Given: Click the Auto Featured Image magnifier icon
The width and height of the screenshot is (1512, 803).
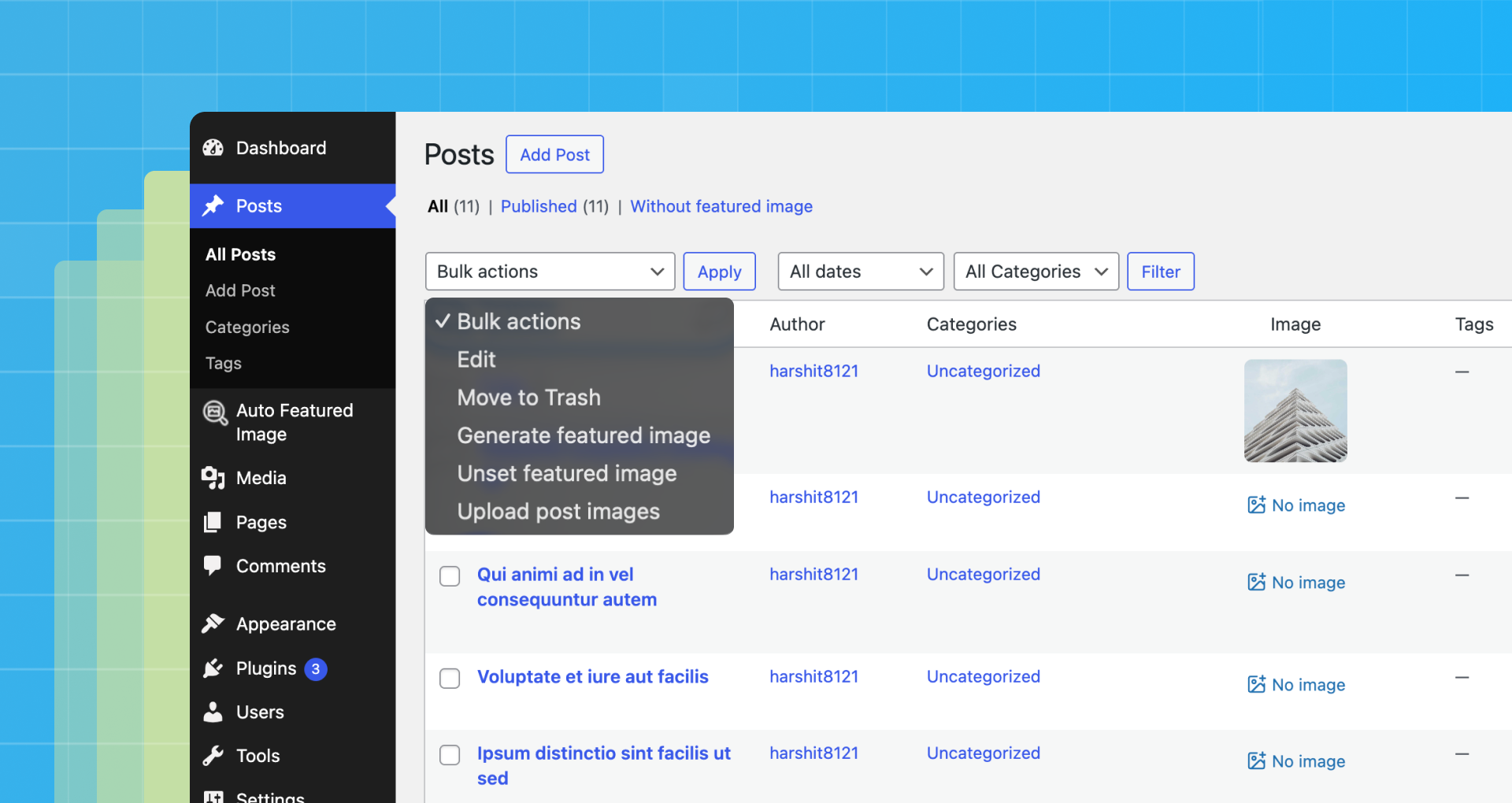Looking at the screenshot, I should [x=214, y=412].
